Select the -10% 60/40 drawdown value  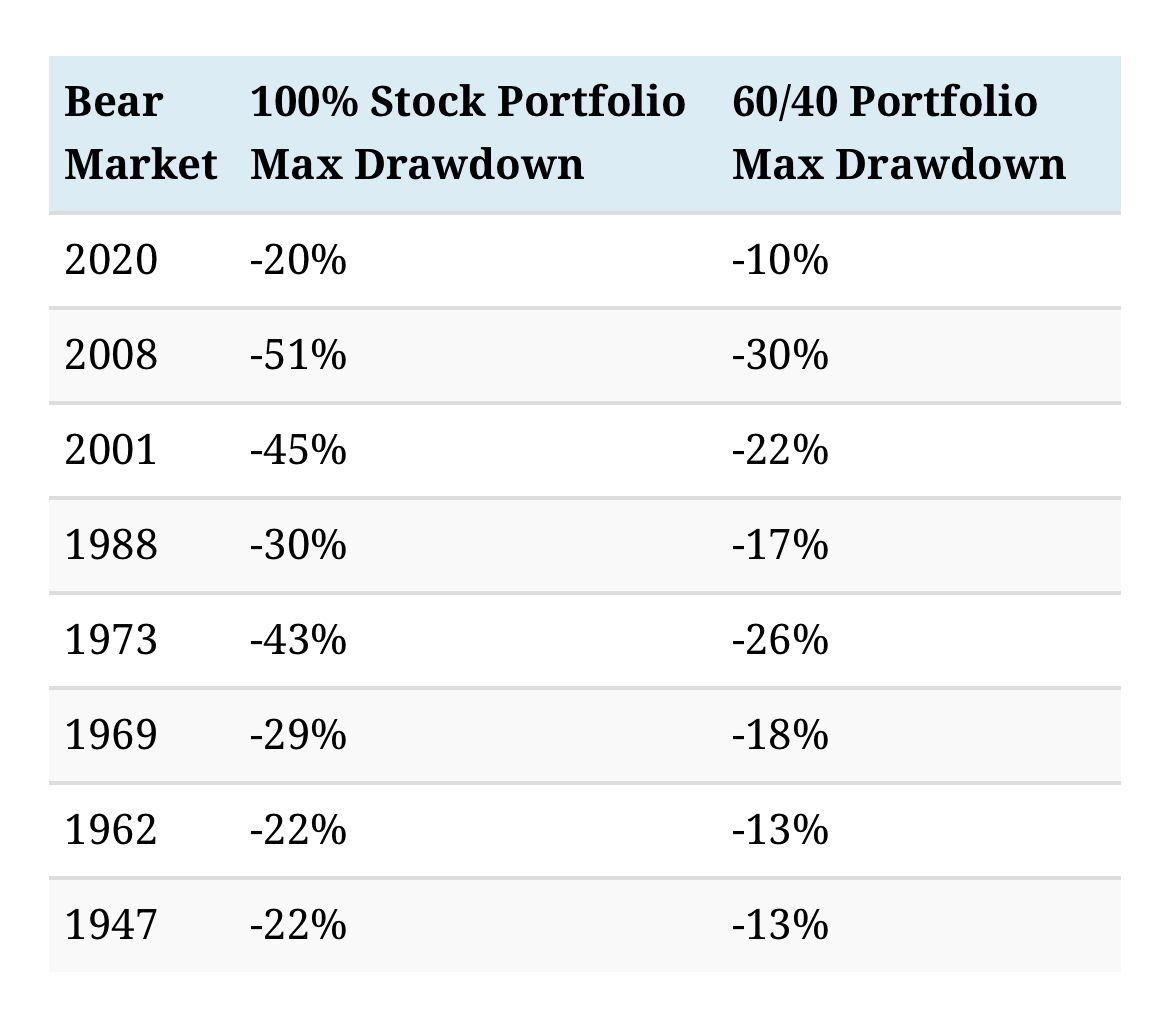pyautogui.click(x=780, y=261)
